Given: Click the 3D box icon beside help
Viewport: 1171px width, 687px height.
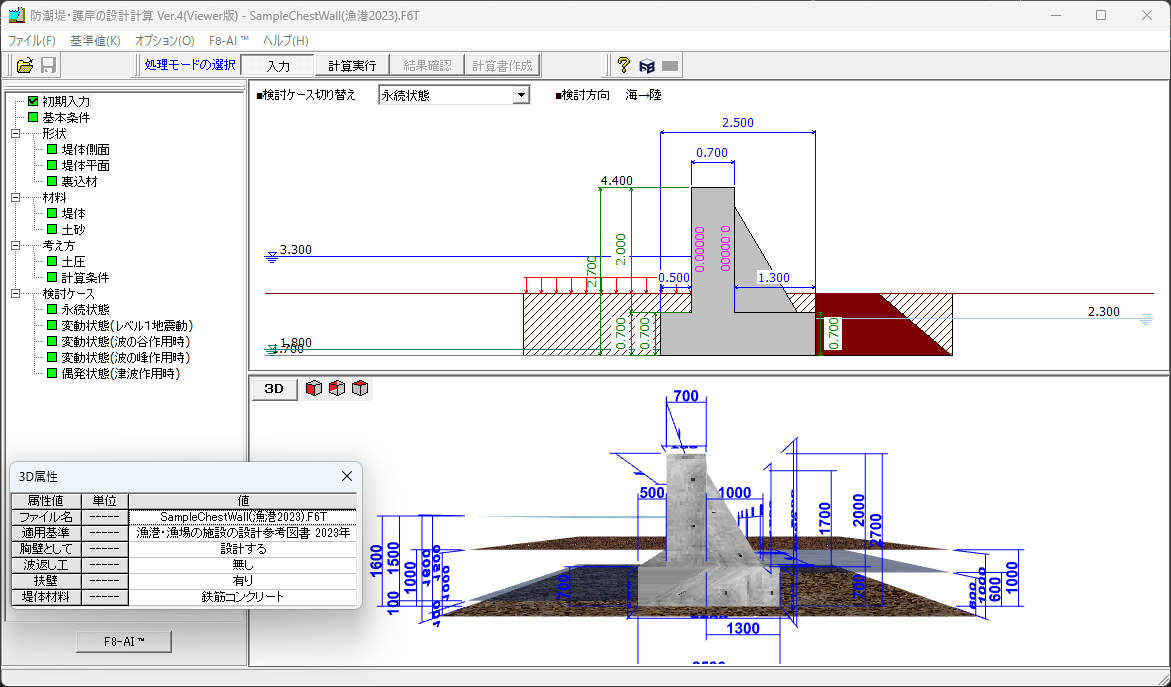Looking at the screenshot, I should pos(647,66).
